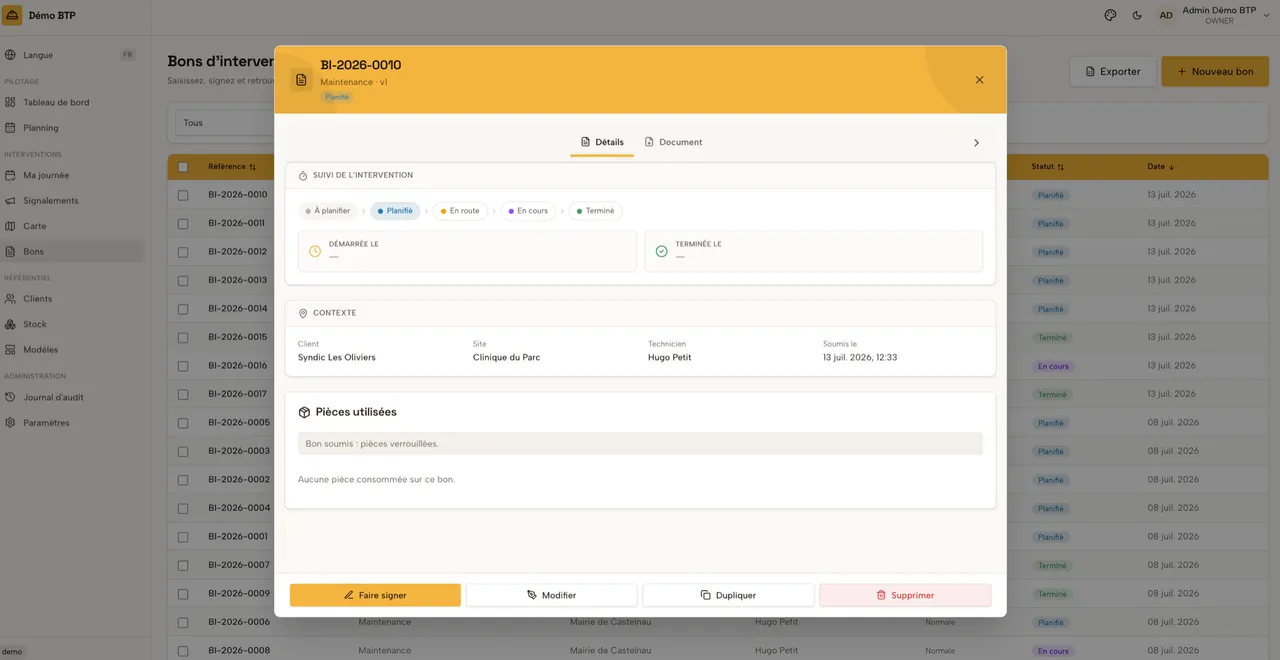Open the theme palette icon in header
The image size is (1280, 660).
[1110, 15]
